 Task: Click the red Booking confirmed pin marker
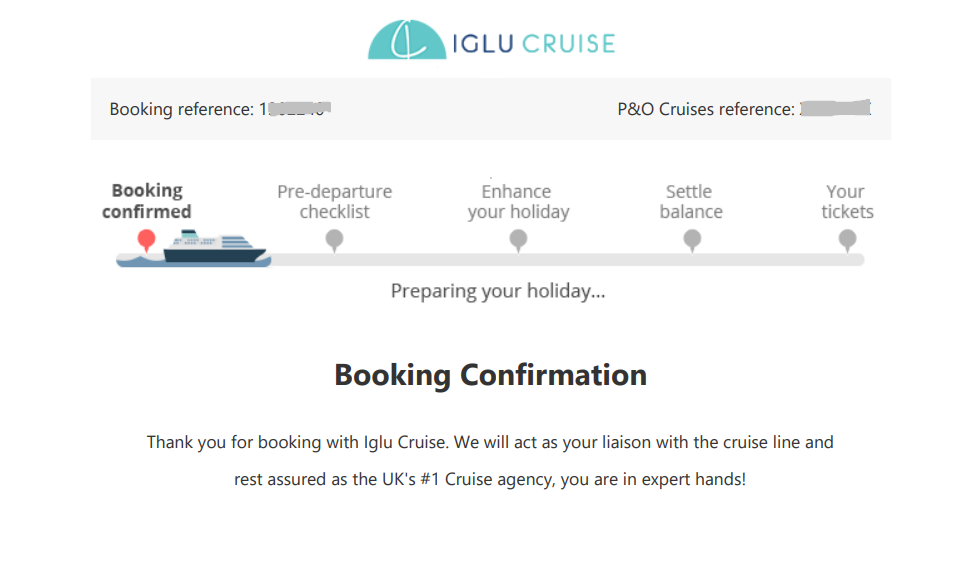coord(147,239)
